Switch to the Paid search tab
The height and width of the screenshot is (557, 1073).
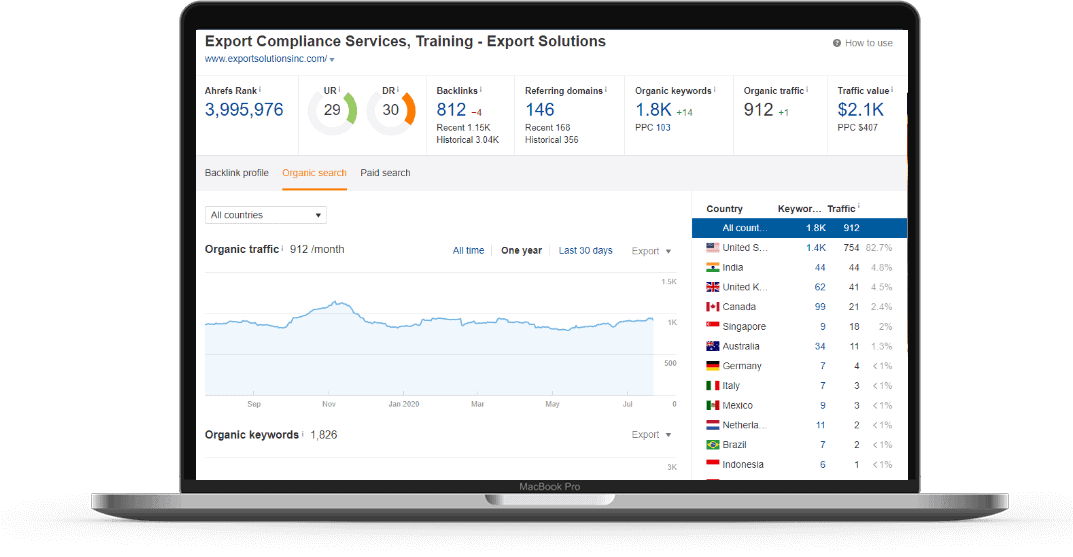[x=385, y=173]
